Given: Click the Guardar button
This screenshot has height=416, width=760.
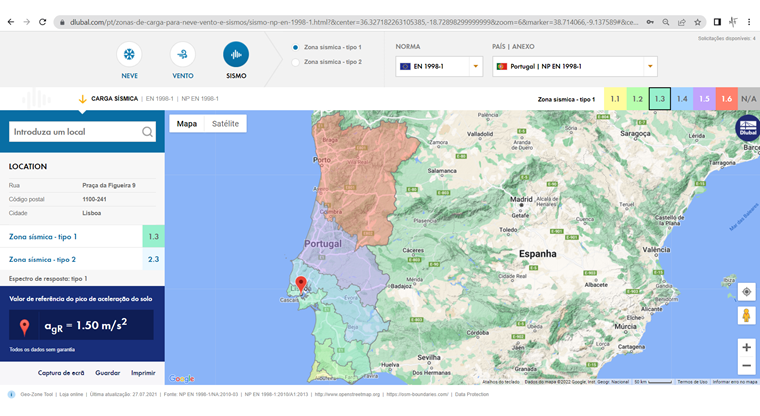Looking at the screenshot, I should tap(108, 373).
